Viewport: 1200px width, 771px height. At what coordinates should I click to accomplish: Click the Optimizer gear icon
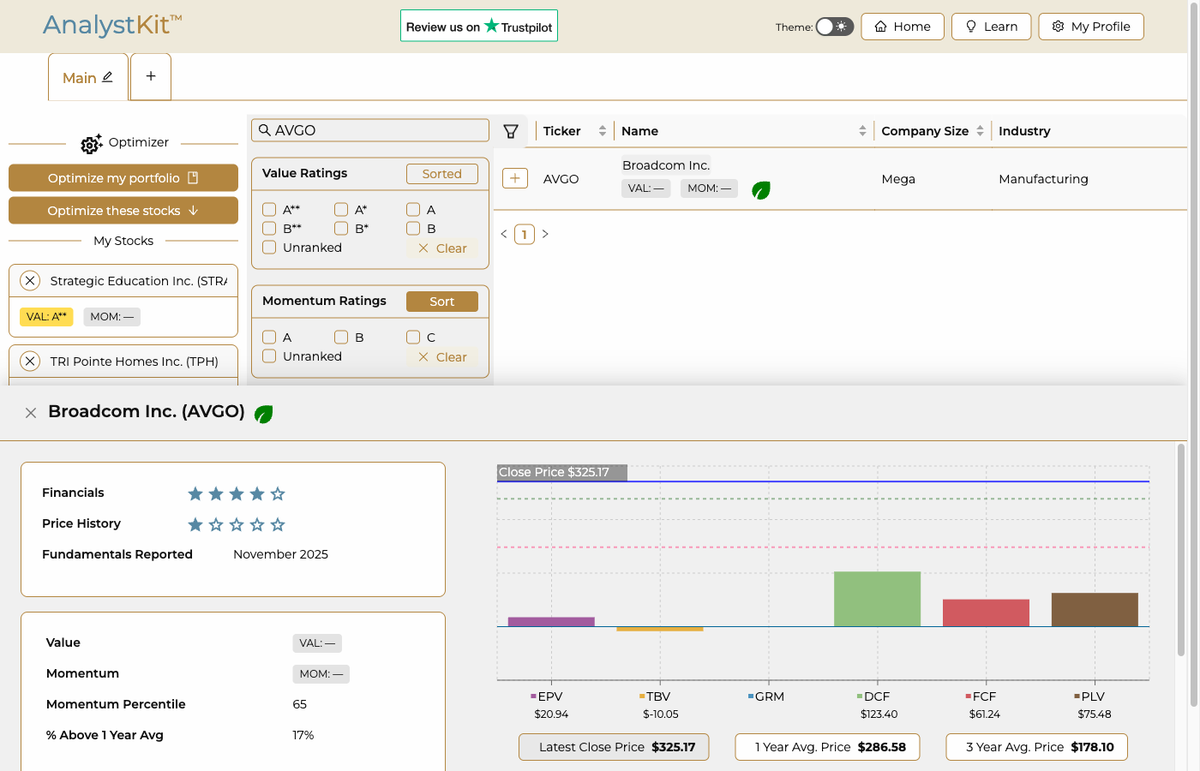(x=91, y=144)
